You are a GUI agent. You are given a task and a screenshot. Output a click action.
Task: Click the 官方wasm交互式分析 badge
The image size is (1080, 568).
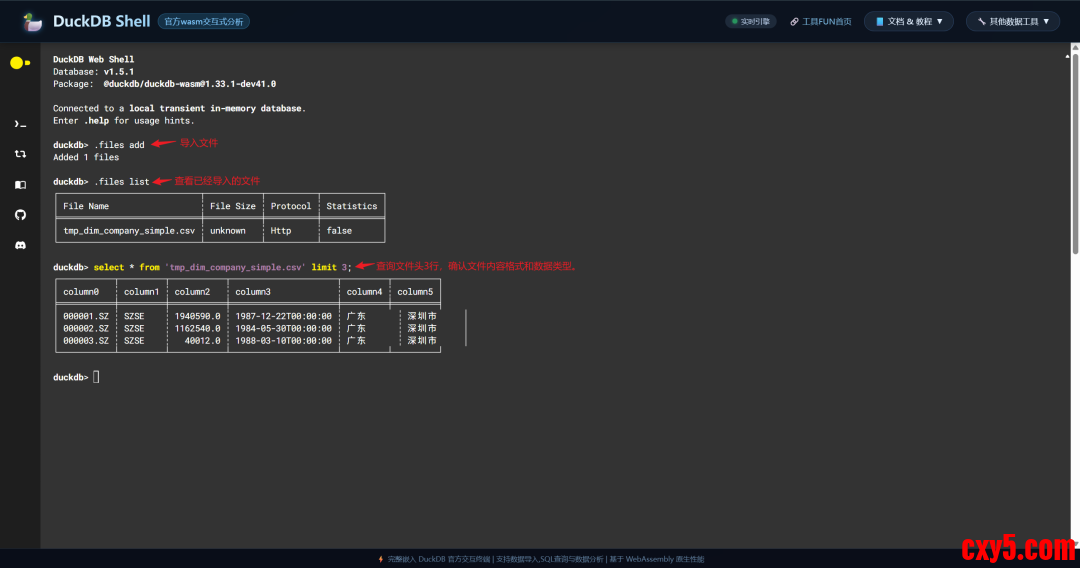tap(204, 21)
